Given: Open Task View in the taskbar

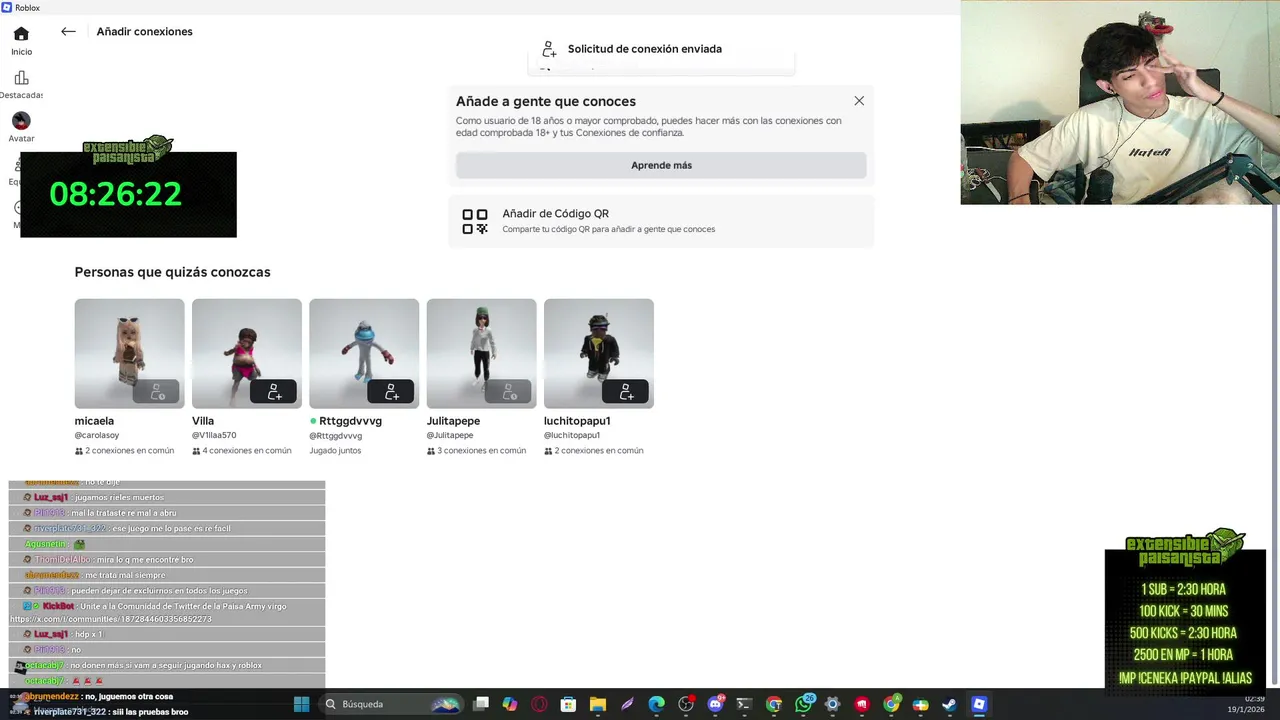Looking at the screenshot, I should (481, 704).
